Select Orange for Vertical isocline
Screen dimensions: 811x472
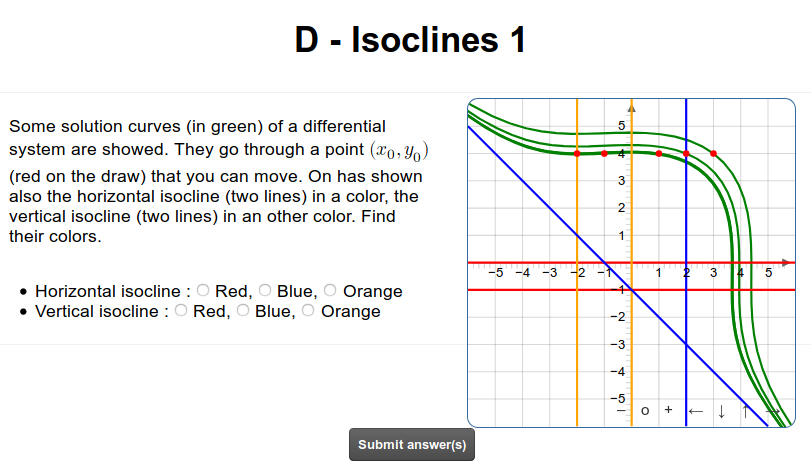308,311
